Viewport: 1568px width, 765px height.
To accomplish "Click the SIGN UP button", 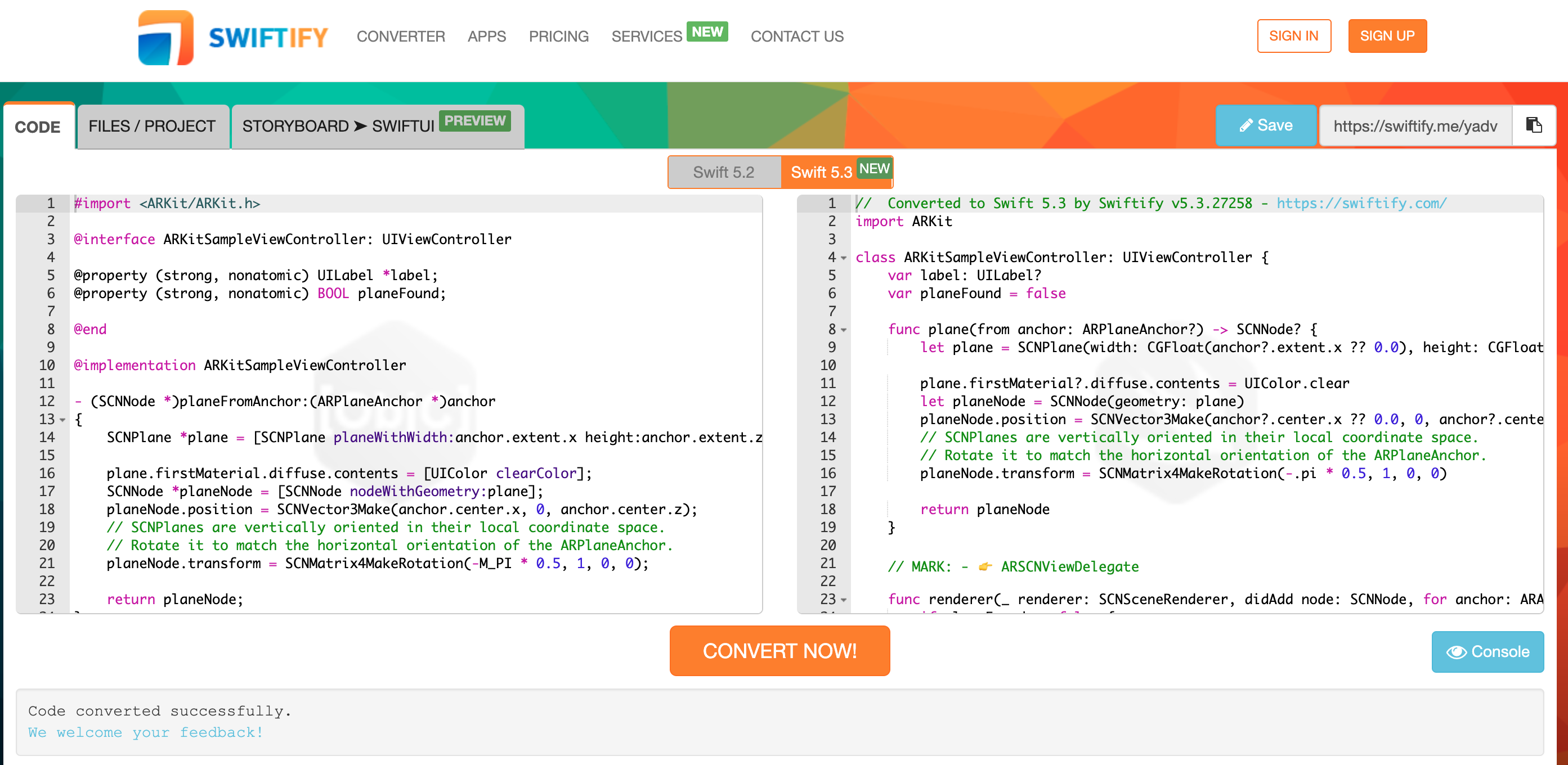I will 1387,36.
